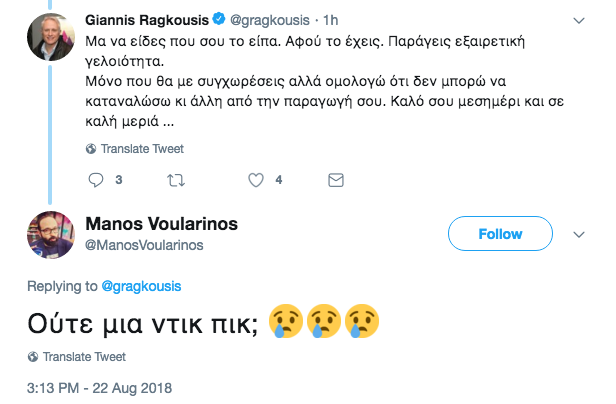
Task: Open more options chevron on Ragkousis tweet
Action: (x=579, y=20)
